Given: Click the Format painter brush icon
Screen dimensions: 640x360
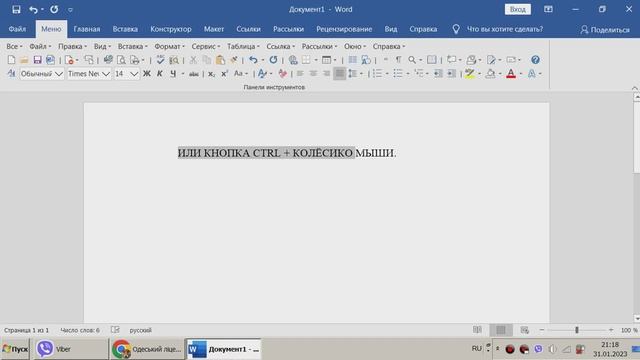Looking at the screenshot, I should pyautogui.click(x=234, y=60).
